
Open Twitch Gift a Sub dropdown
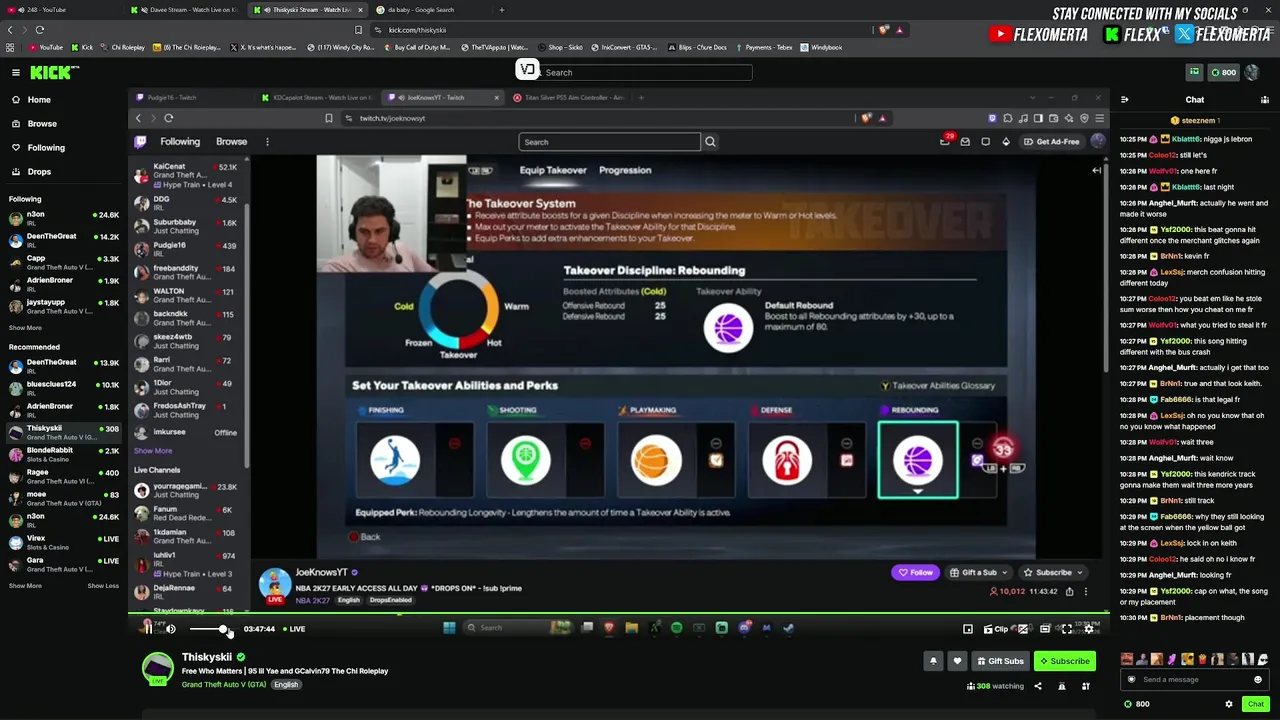(x=979, y=573)
